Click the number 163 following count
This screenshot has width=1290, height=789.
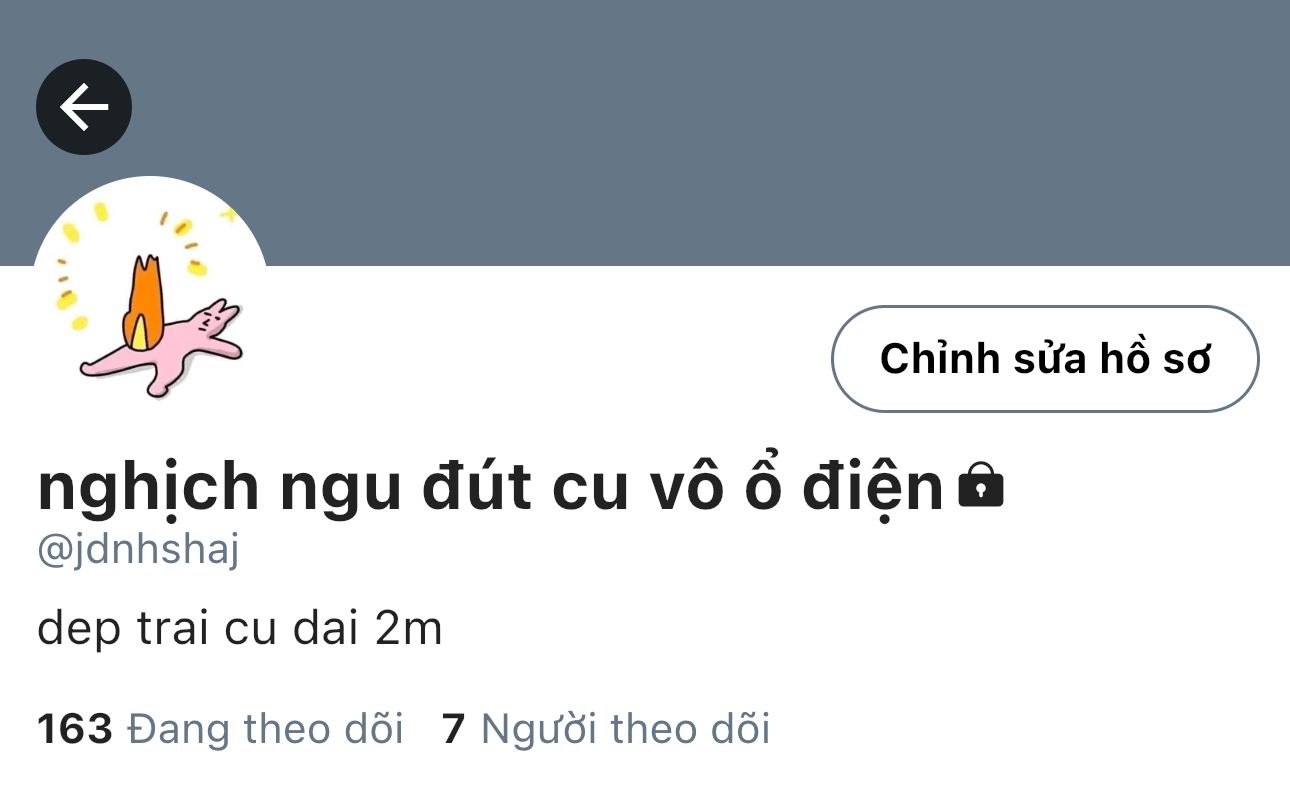tap(75, 730)
